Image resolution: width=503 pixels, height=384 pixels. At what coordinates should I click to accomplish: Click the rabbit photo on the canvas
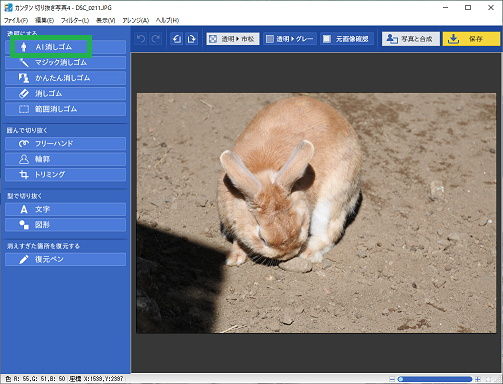pyautogui.click(x=316, y=213)
